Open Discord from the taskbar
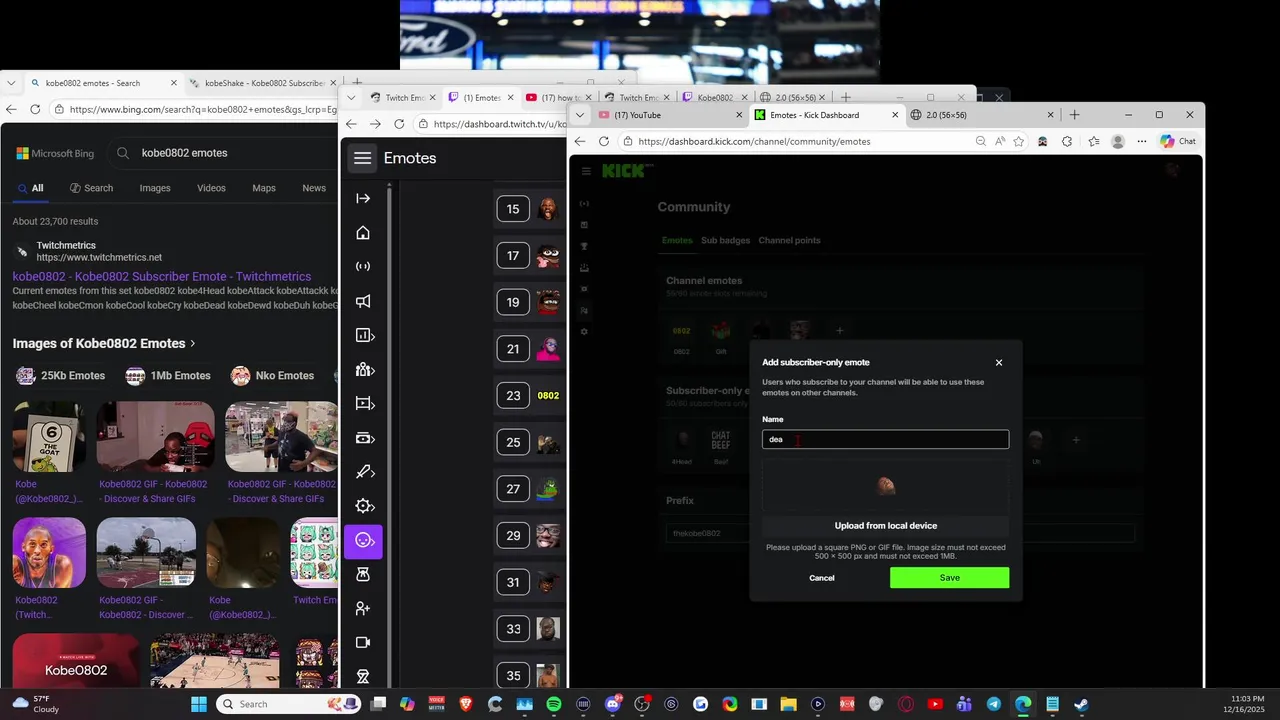Viewport: 1280px width, 720px height. [x=613, y=704]
